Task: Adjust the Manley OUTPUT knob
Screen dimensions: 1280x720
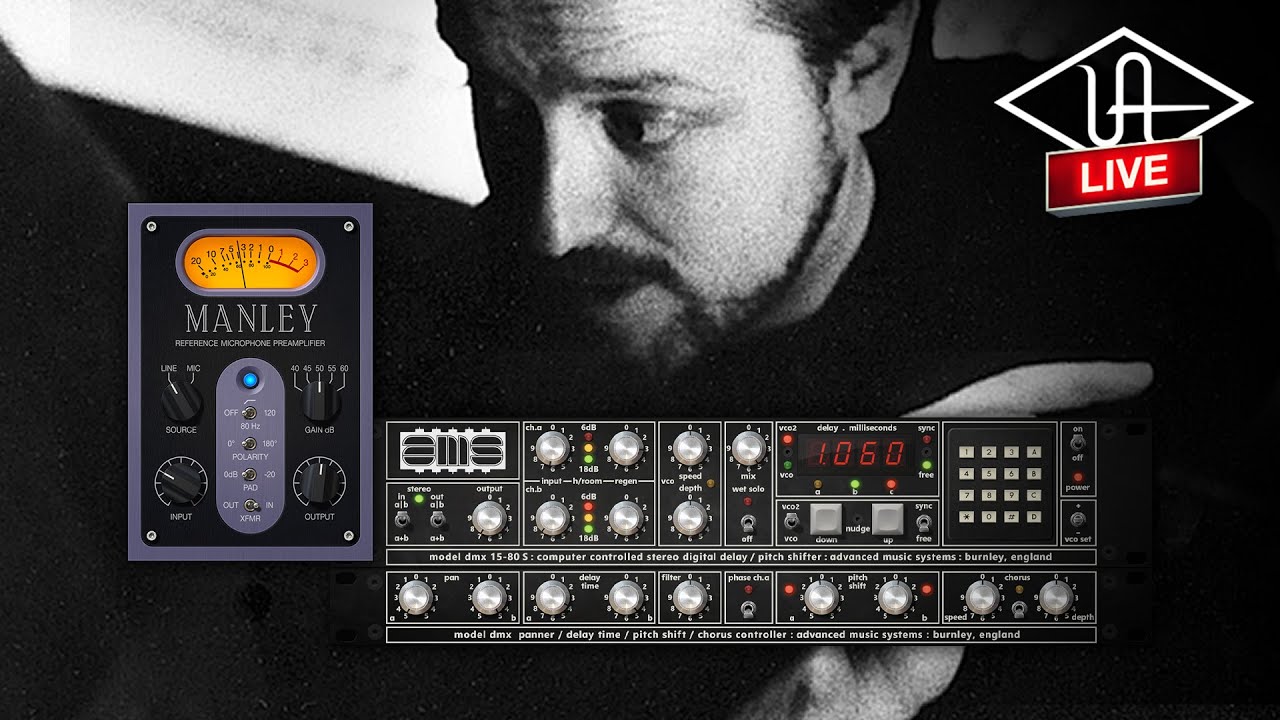Action: (x=319, y=482)
